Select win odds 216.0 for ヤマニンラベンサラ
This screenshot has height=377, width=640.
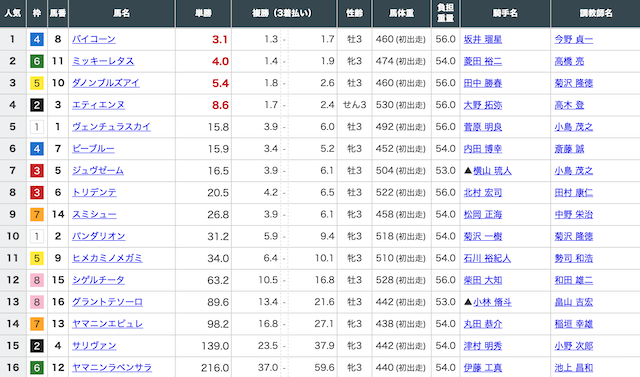tap(215, 368)
